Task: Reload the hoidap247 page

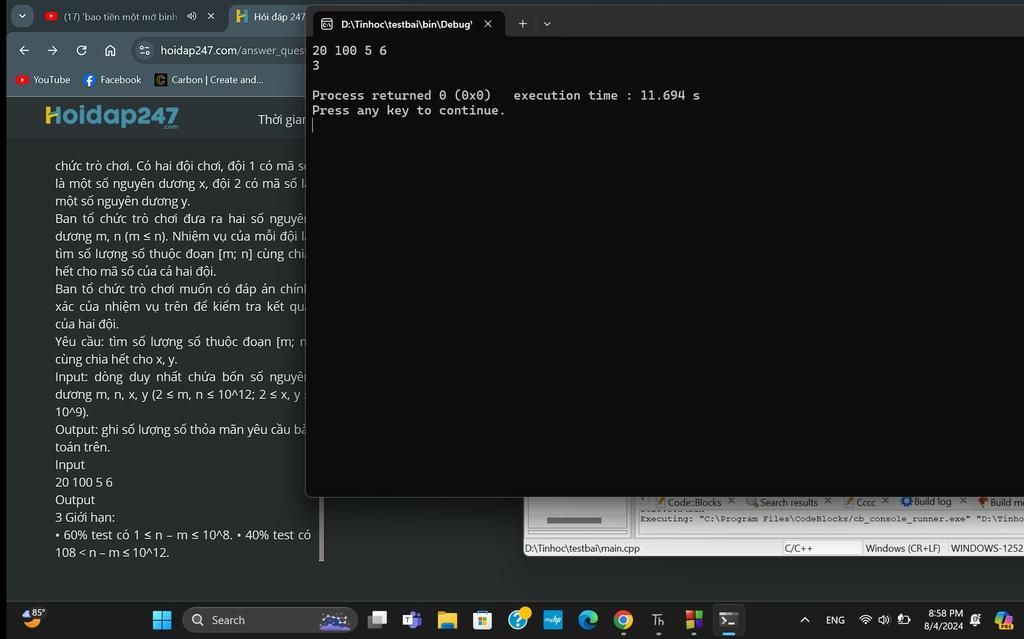Action: 82,50
